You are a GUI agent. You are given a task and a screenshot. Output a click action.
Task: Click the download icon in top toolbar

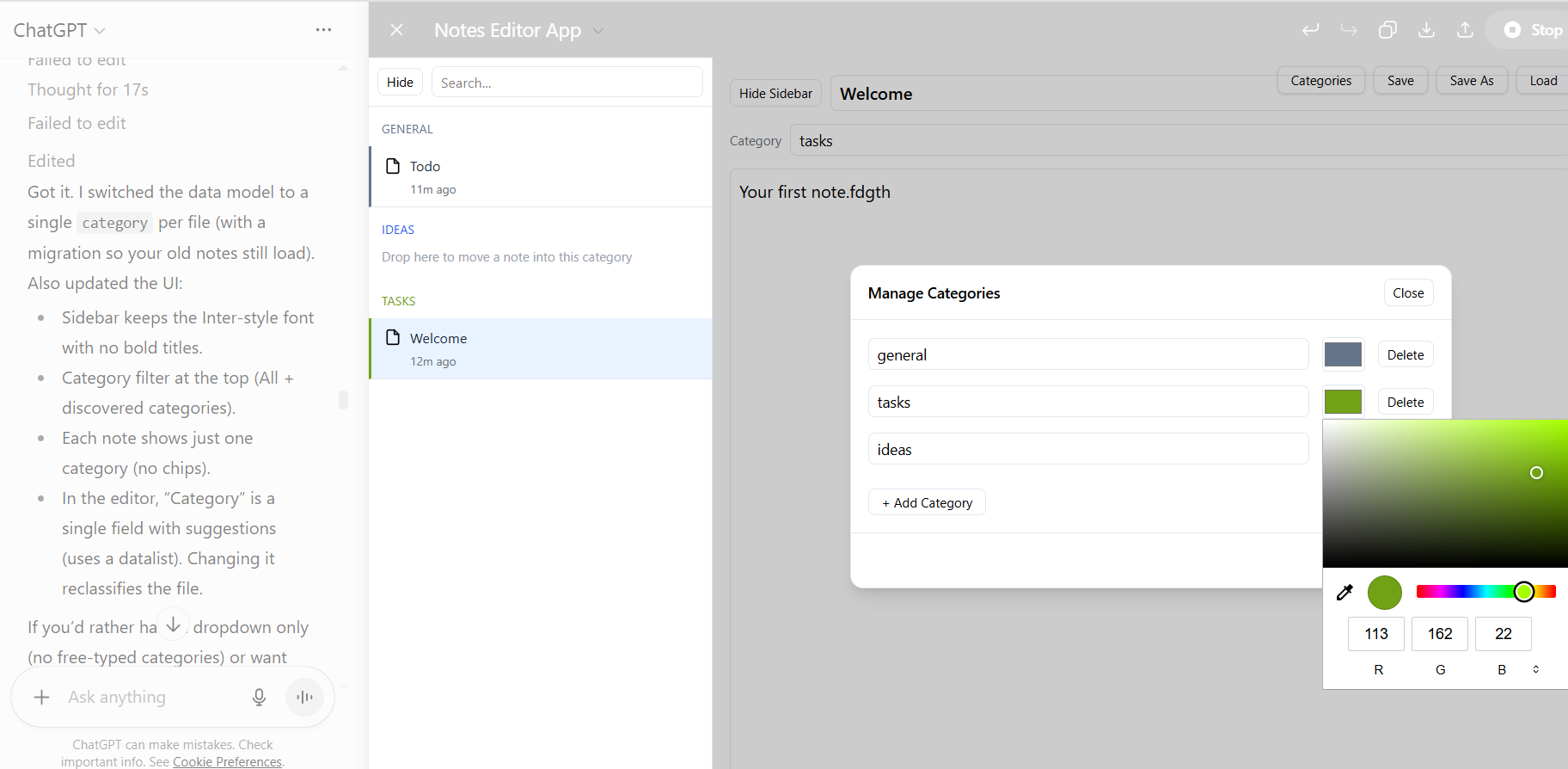[1426, 30]
